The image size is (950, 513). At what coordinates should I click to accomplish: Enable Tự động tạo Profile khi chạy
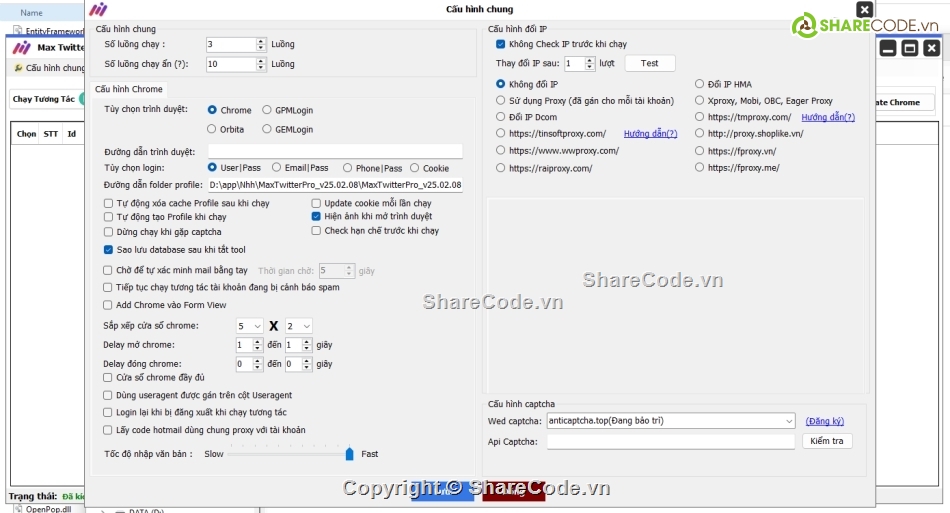pyautogui.click(x=108, y=217)
